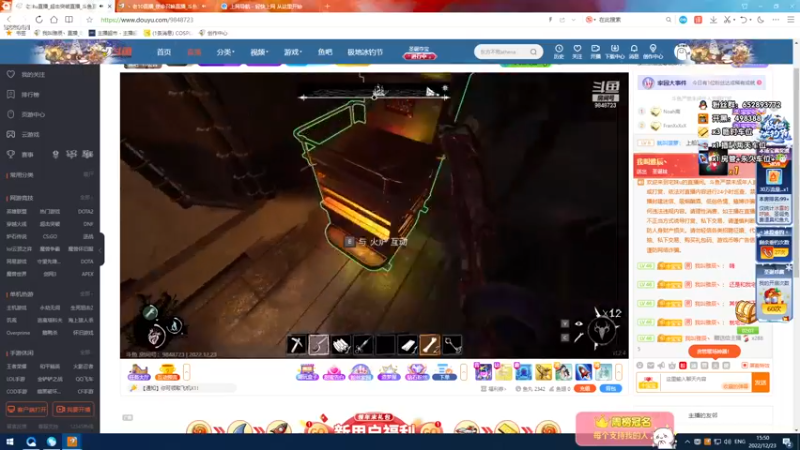Expand the 游戏 games dropdown

[292, 52]
